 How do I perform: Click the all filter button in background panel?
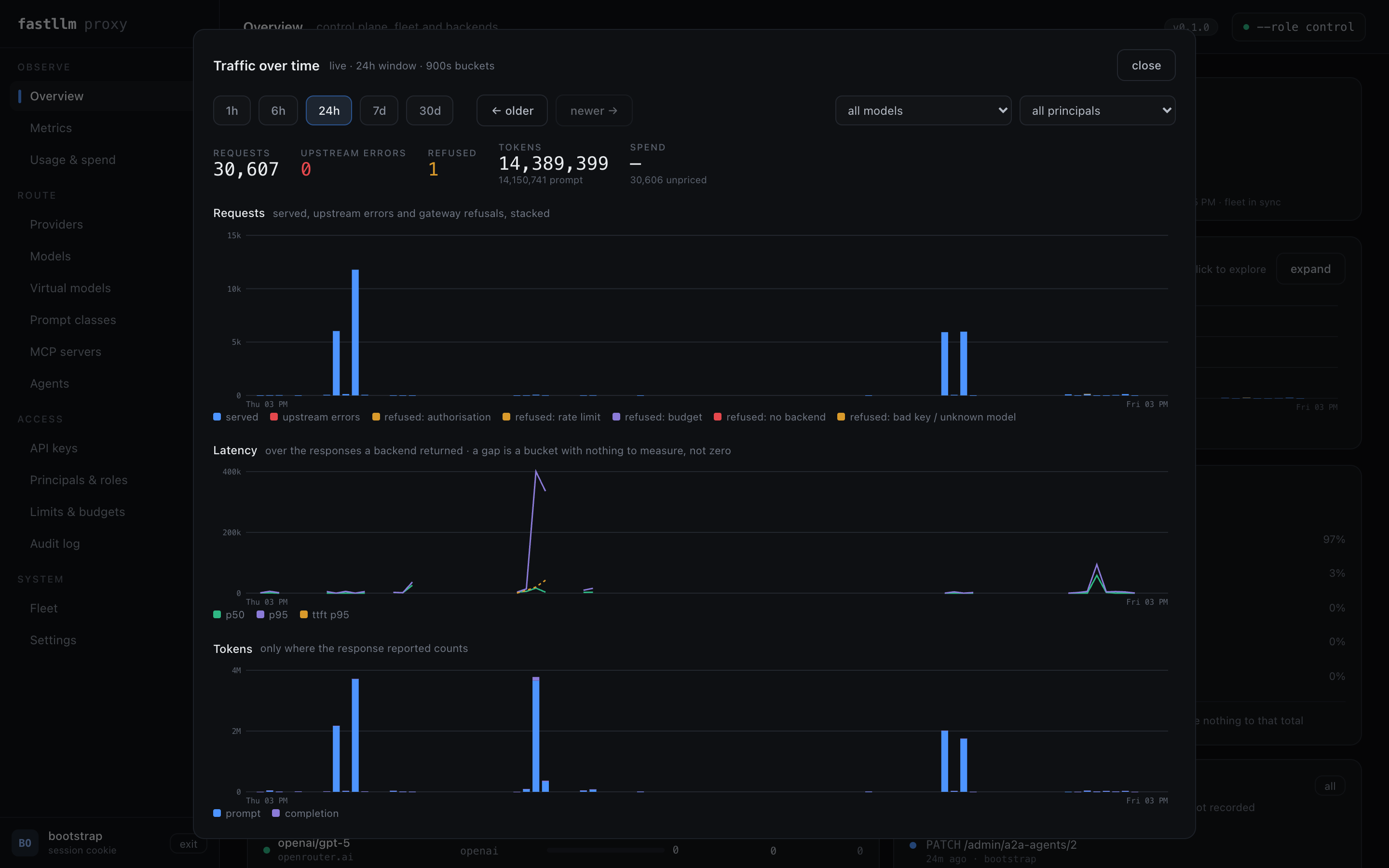tap(1330, 787)
